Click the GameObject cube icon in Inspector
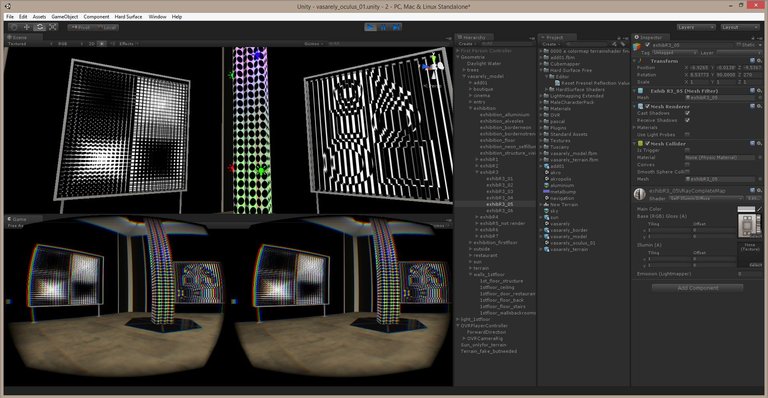The height and width of the screenshot is (398, 768). (x=637, y=47)
